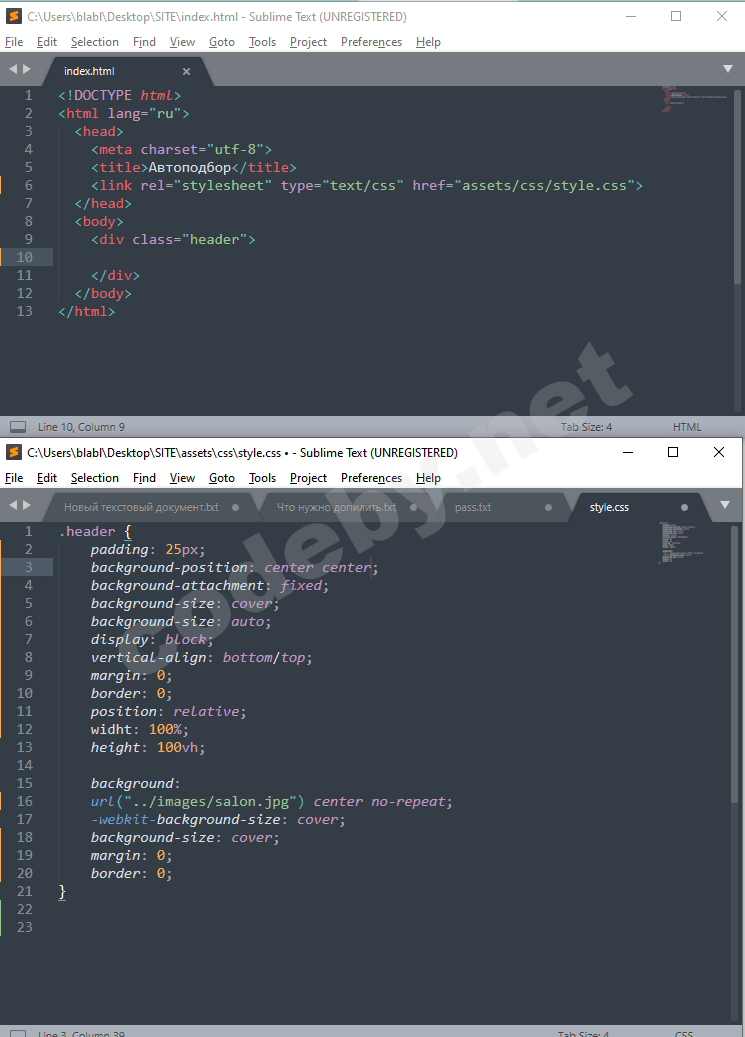Maximize the style.css window
Image resolution: width=745 pixels, height=1037 pixels.
(x=673, y=452)
